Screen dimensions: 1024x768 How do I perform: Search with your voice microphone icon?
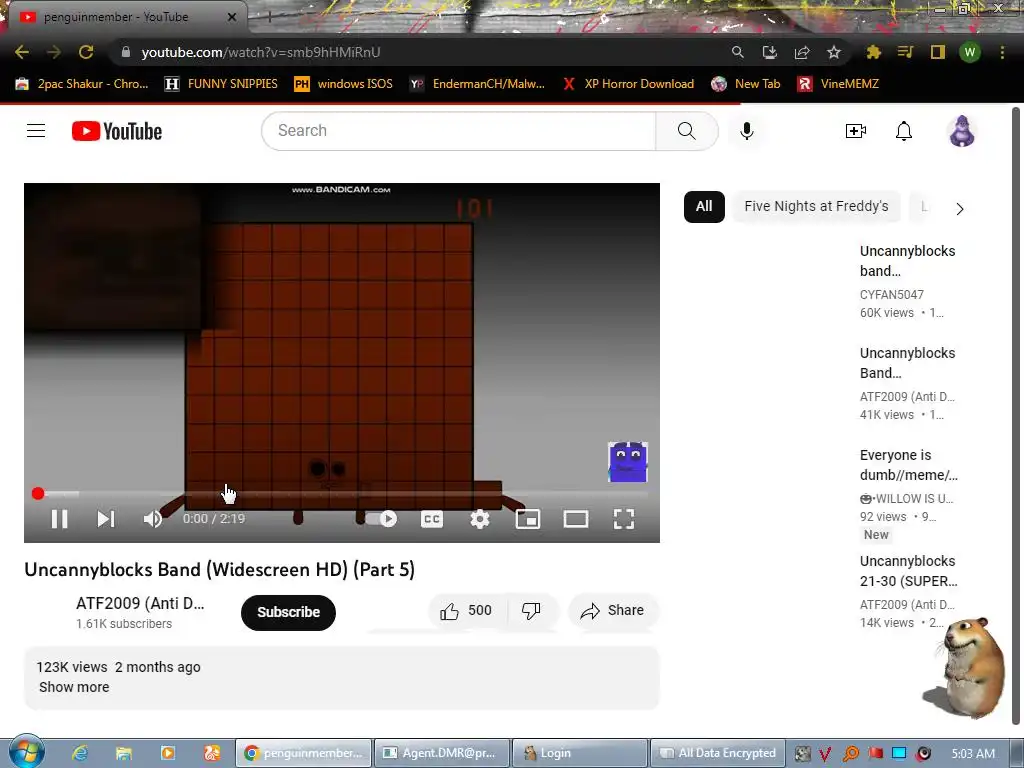point(746,131)
